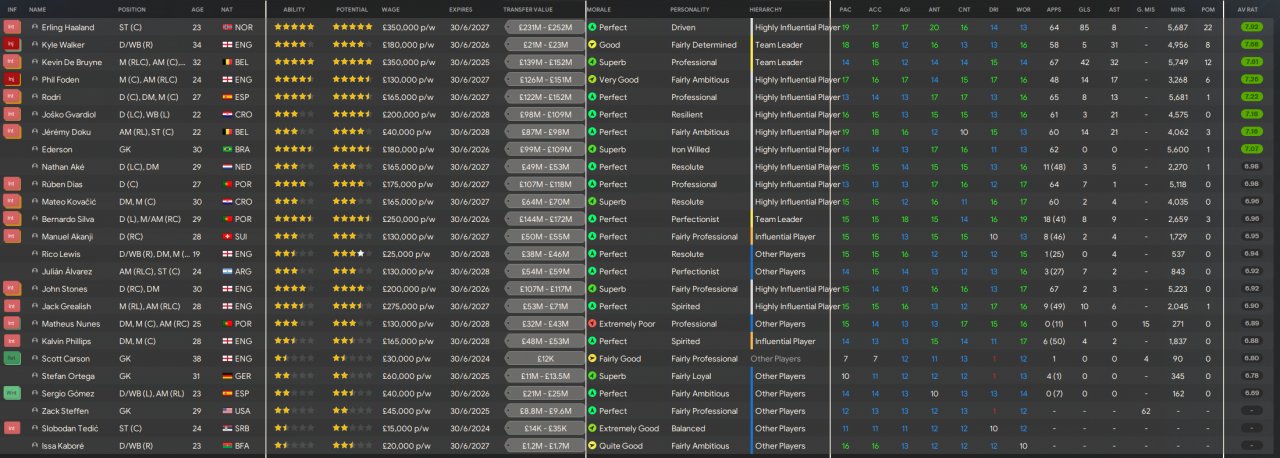Click the Norway flag for Erling Haaland
The height and width of the screenshot is (458, 1280).
pyautogui.click(x=226, y=27)
